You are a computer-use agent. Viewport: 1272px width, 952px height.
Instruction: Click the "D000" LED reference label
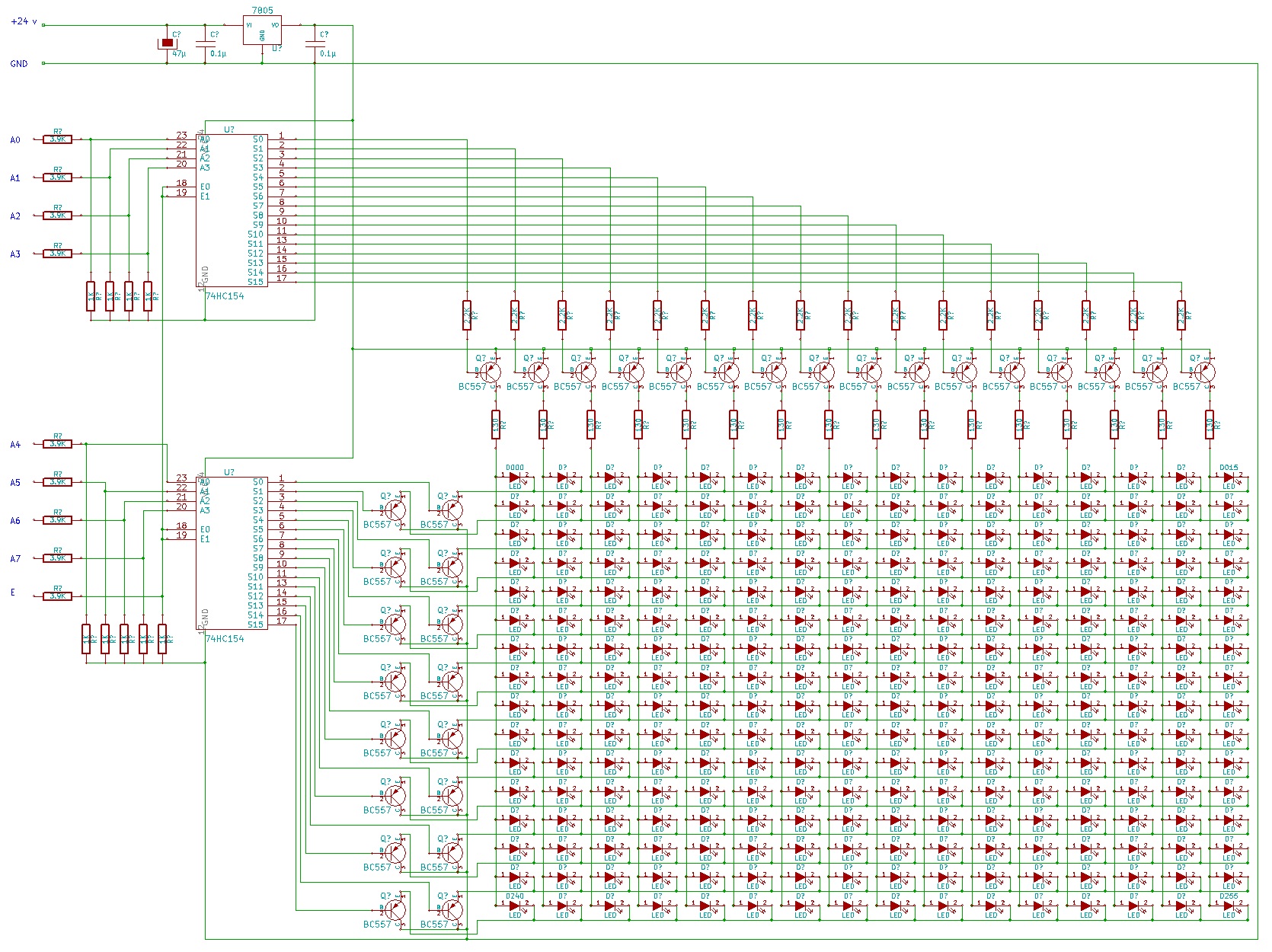point(515,468)
